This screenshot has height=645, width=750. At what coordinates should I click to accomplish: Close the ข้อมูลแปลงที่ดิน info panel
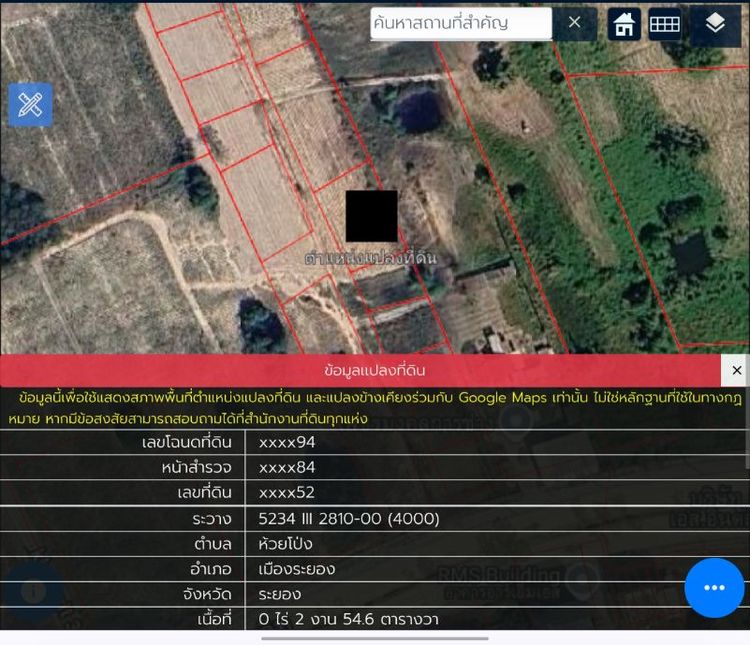737,370
